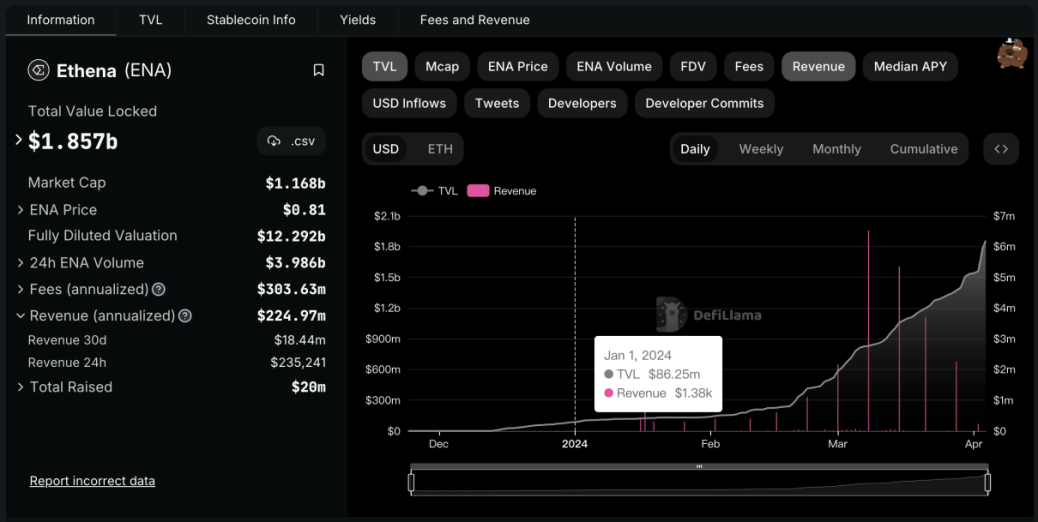
Task: Click the download cloud icon in .csv button
Action: [273, 141]
